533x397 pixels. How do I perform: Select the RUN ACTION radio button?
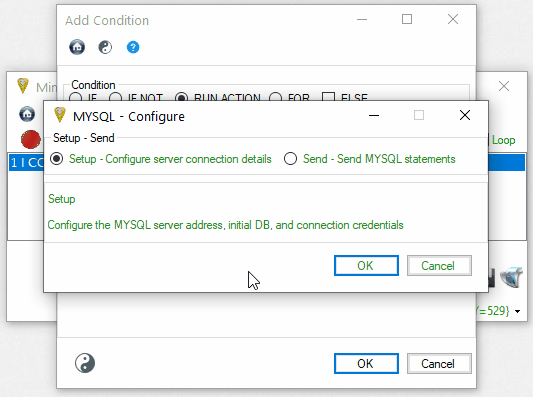coord(182,97)
